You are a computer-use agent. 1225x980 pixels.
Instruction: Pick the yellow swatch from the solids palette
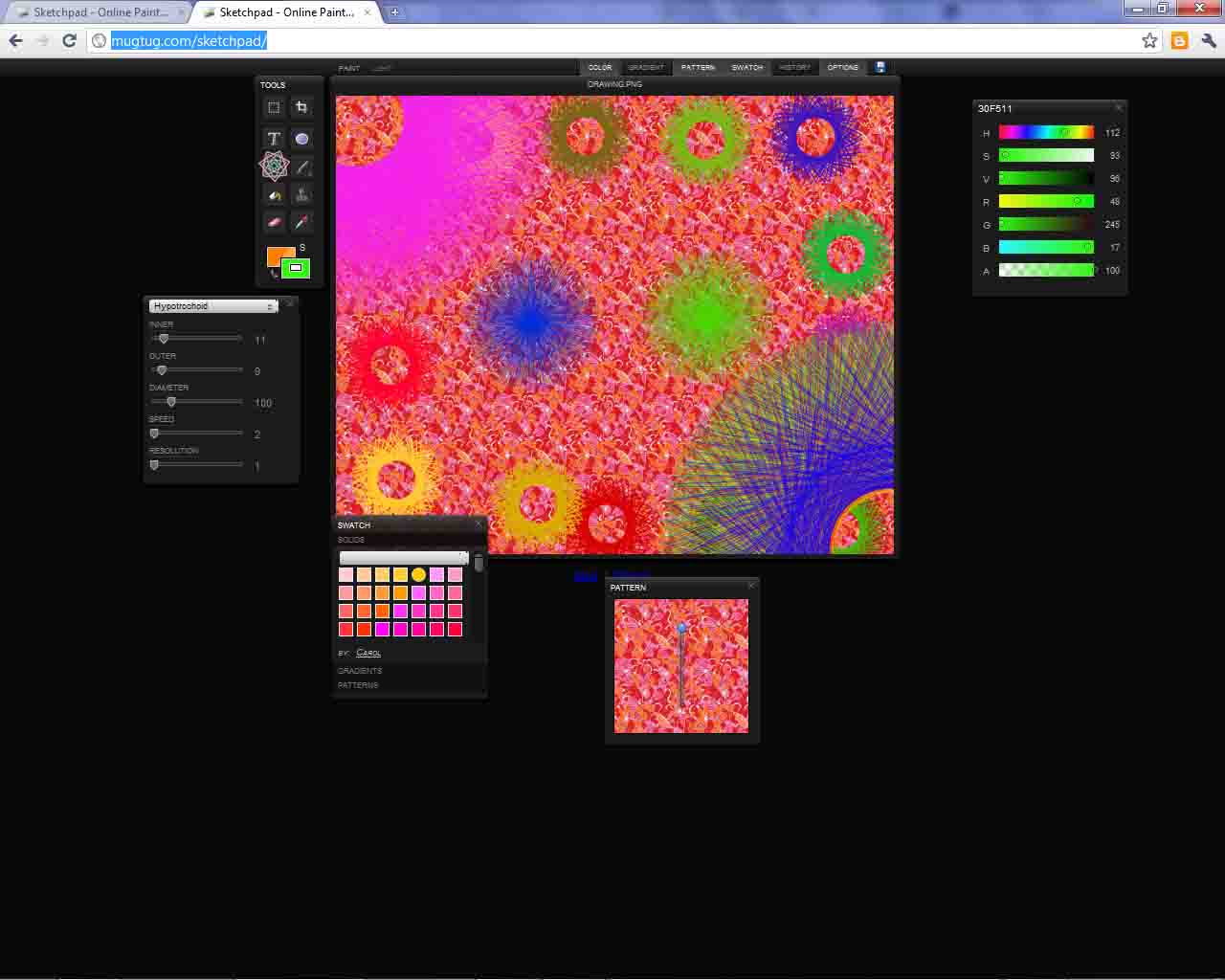pos(418,573)
